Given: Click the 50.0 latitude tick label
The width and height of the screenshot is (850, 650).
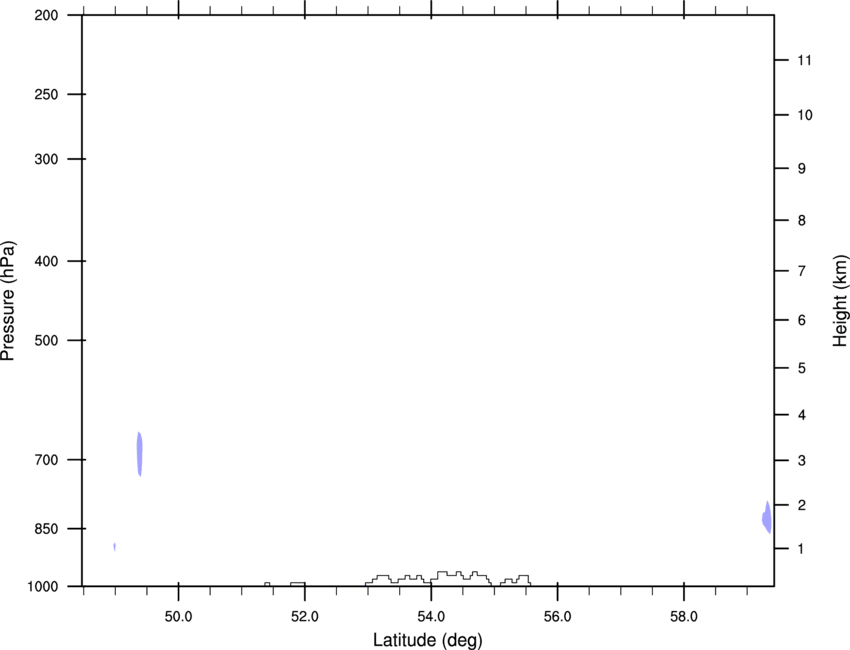Looking at the screenshot, I should tap(178, 616).
